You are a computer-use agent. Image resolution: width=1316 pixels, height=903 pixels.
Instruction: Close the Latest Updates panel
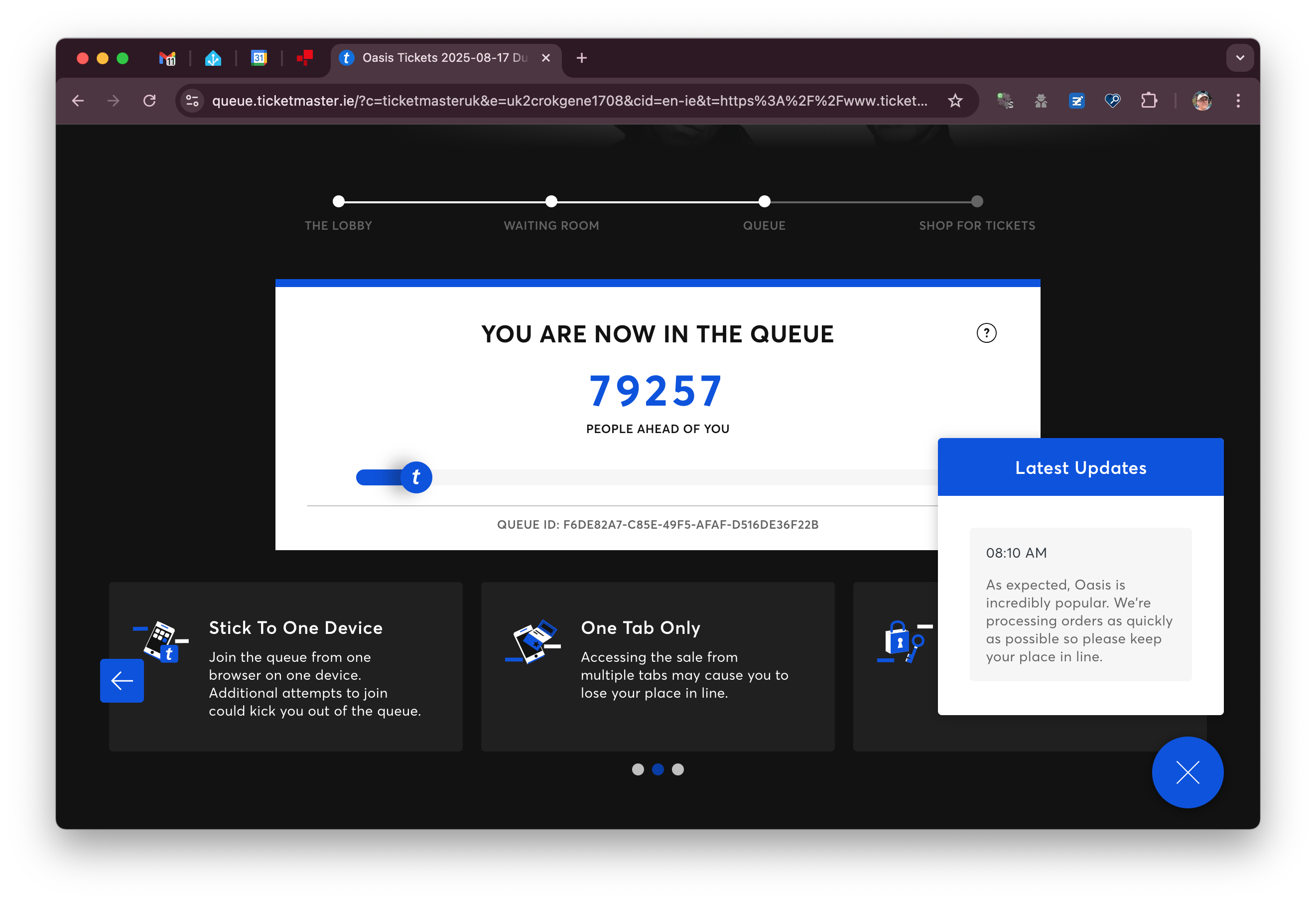point(1188,772)
